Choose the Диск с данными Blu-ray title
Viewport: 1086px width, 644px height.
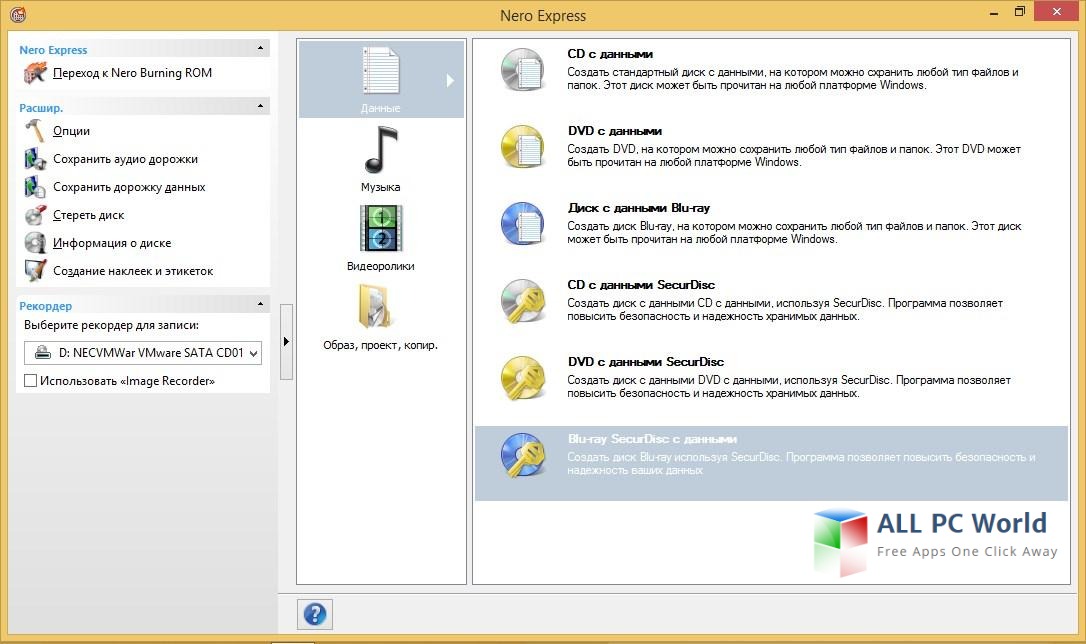[639, 208]
